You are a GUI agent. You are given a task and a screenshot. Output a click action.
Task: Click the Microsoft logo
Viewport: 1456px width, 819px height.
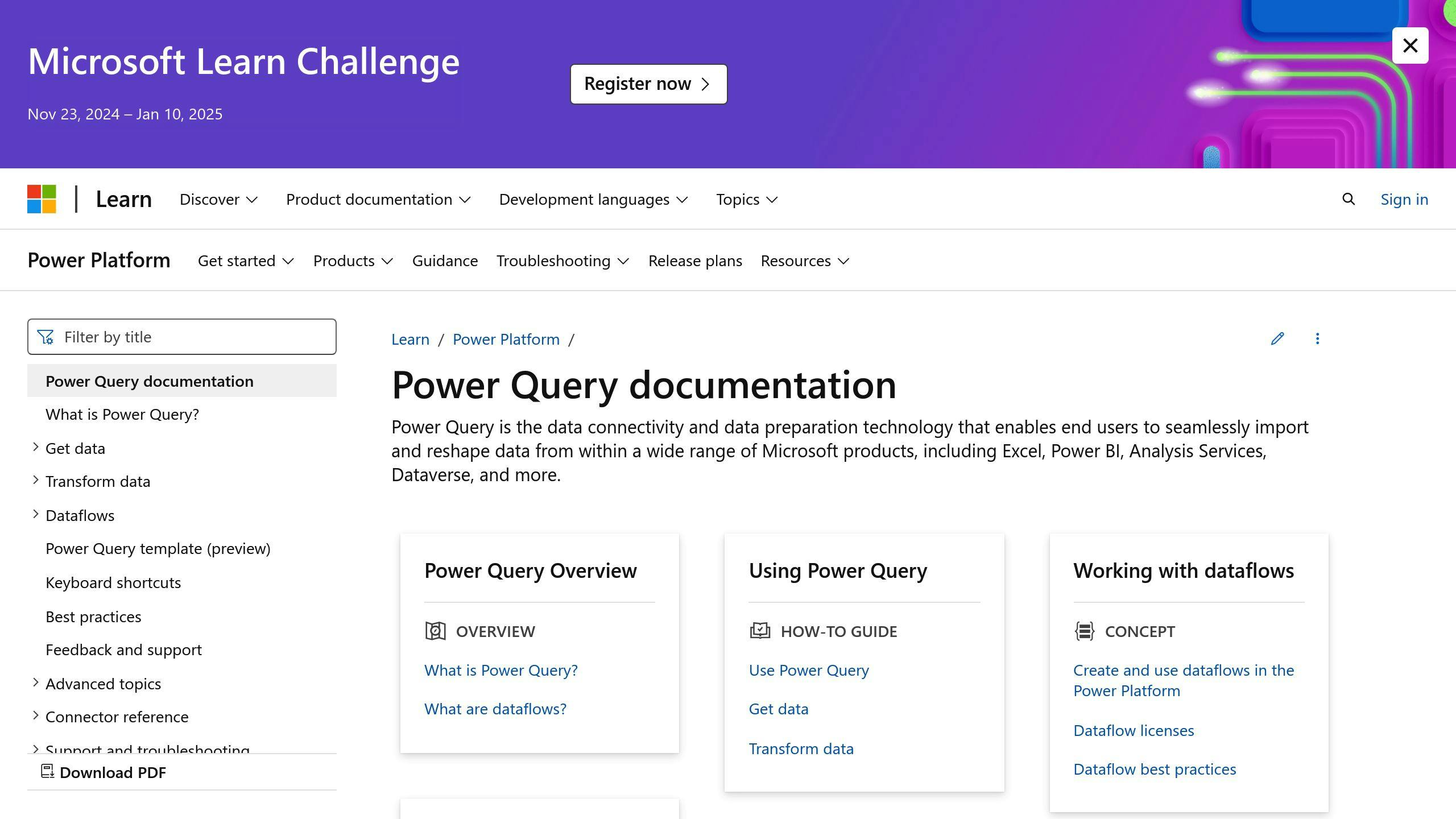pos(42,199)
